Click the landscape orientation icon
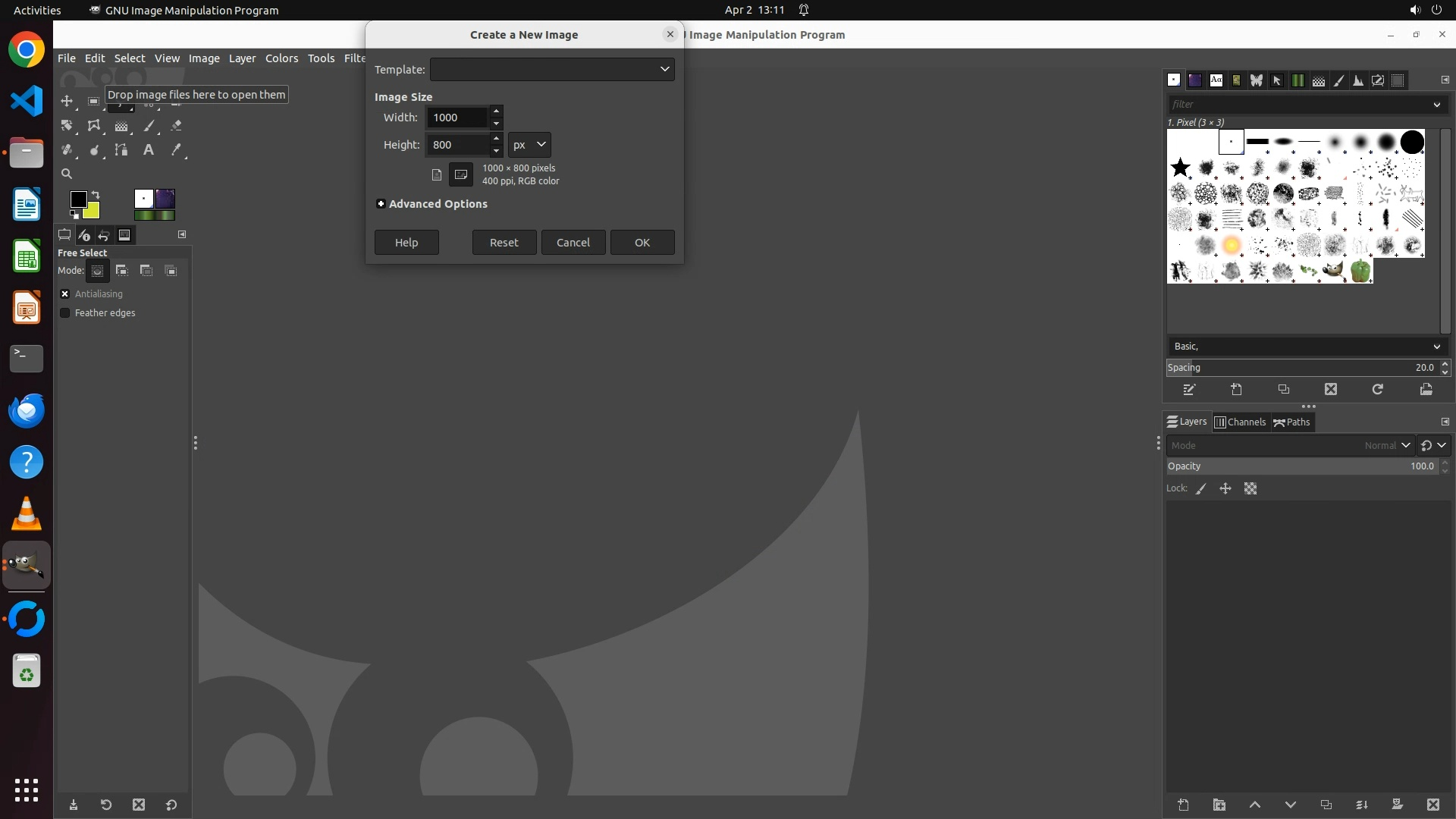Screen dimensions: 1456x819 460,174
